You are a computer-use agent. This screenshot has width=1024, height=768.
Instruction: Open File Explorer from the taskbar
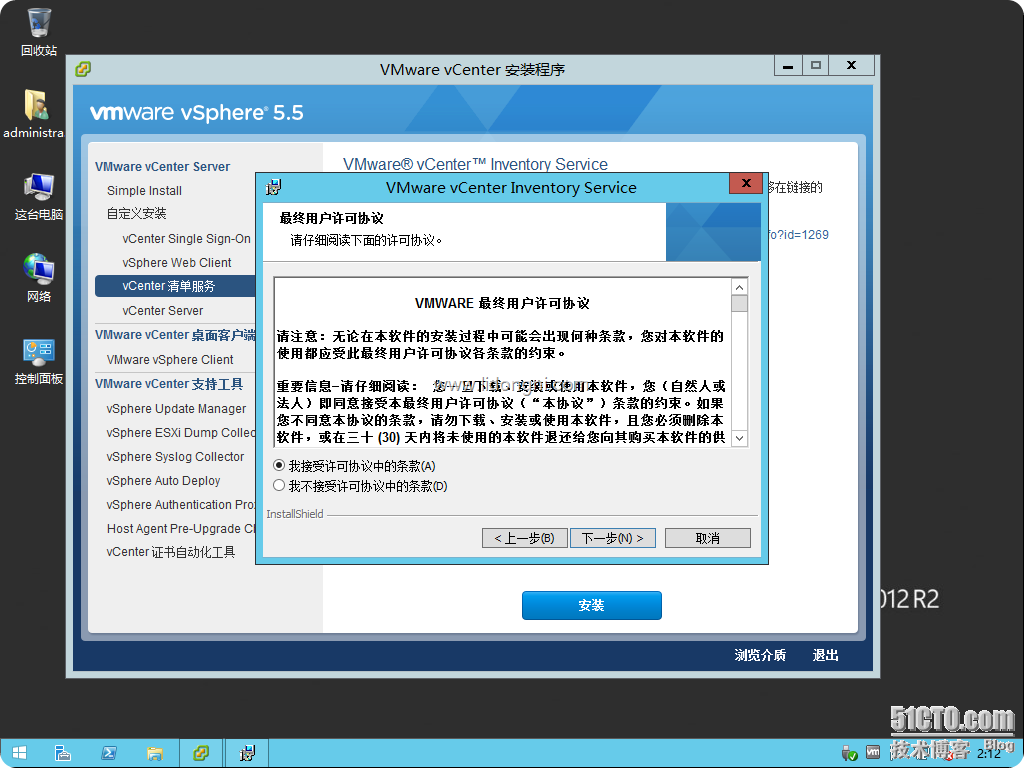tap(155, 753)
